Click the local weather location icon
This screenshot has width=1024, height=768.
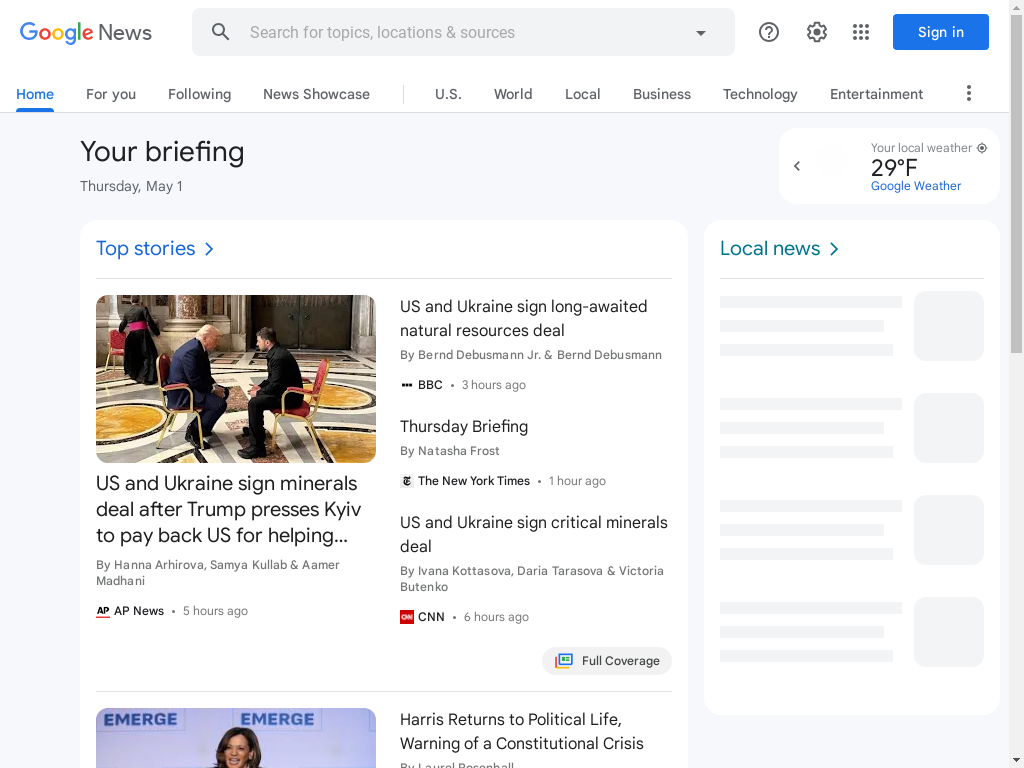click(982, 148)
